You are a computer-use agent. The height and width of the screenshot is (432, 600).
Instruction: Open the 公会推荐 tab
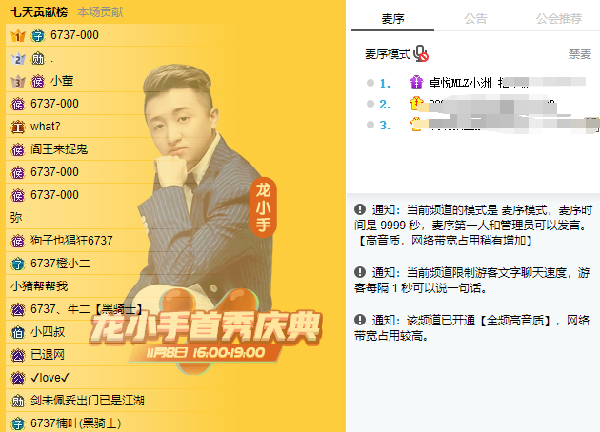click(559, 18)
